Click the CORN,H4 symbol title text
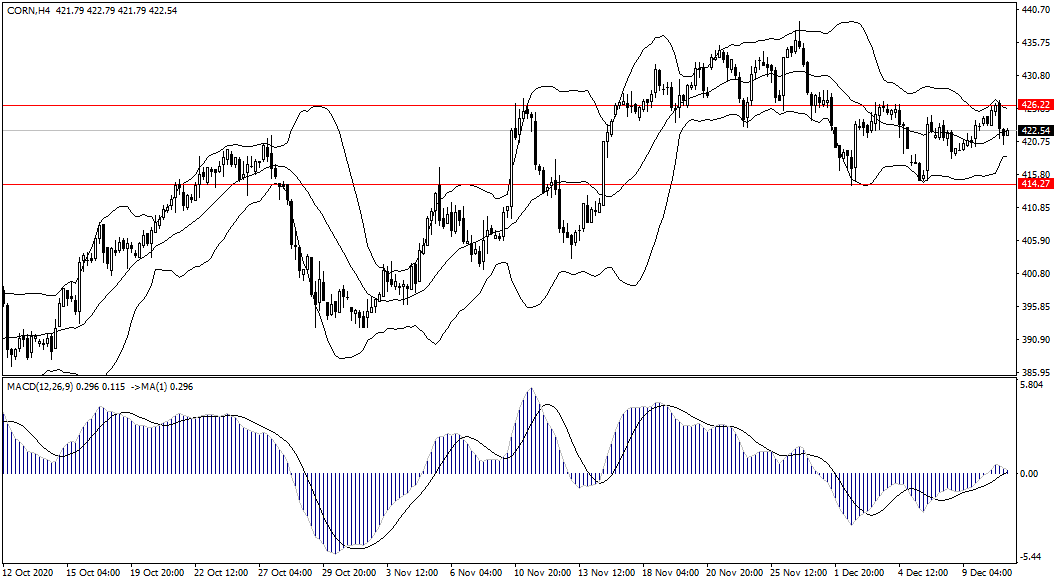 [x=29, y=11]
